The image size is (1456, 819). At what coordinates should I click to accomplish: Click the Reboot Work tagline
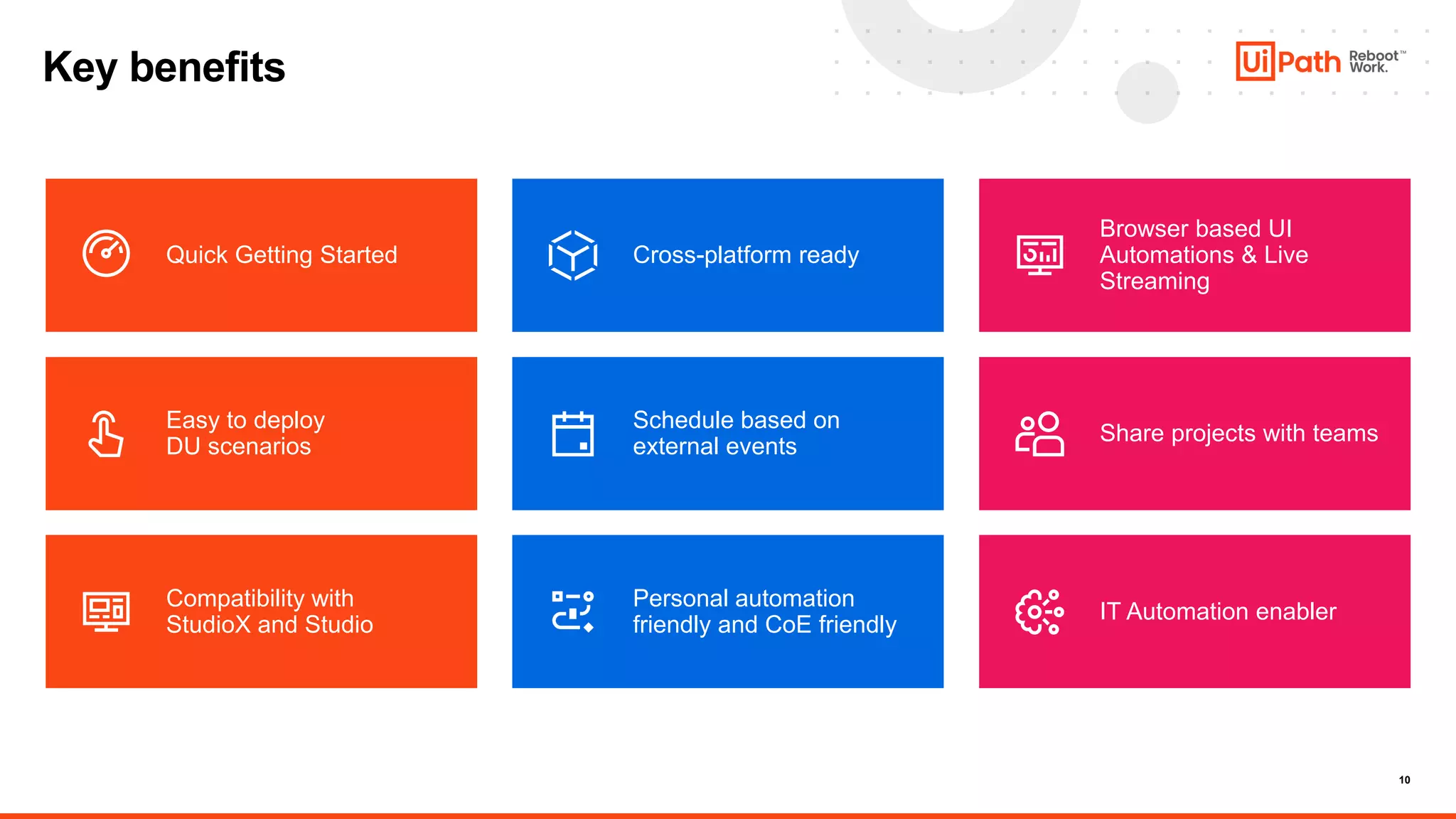(x=1376, y=62)
